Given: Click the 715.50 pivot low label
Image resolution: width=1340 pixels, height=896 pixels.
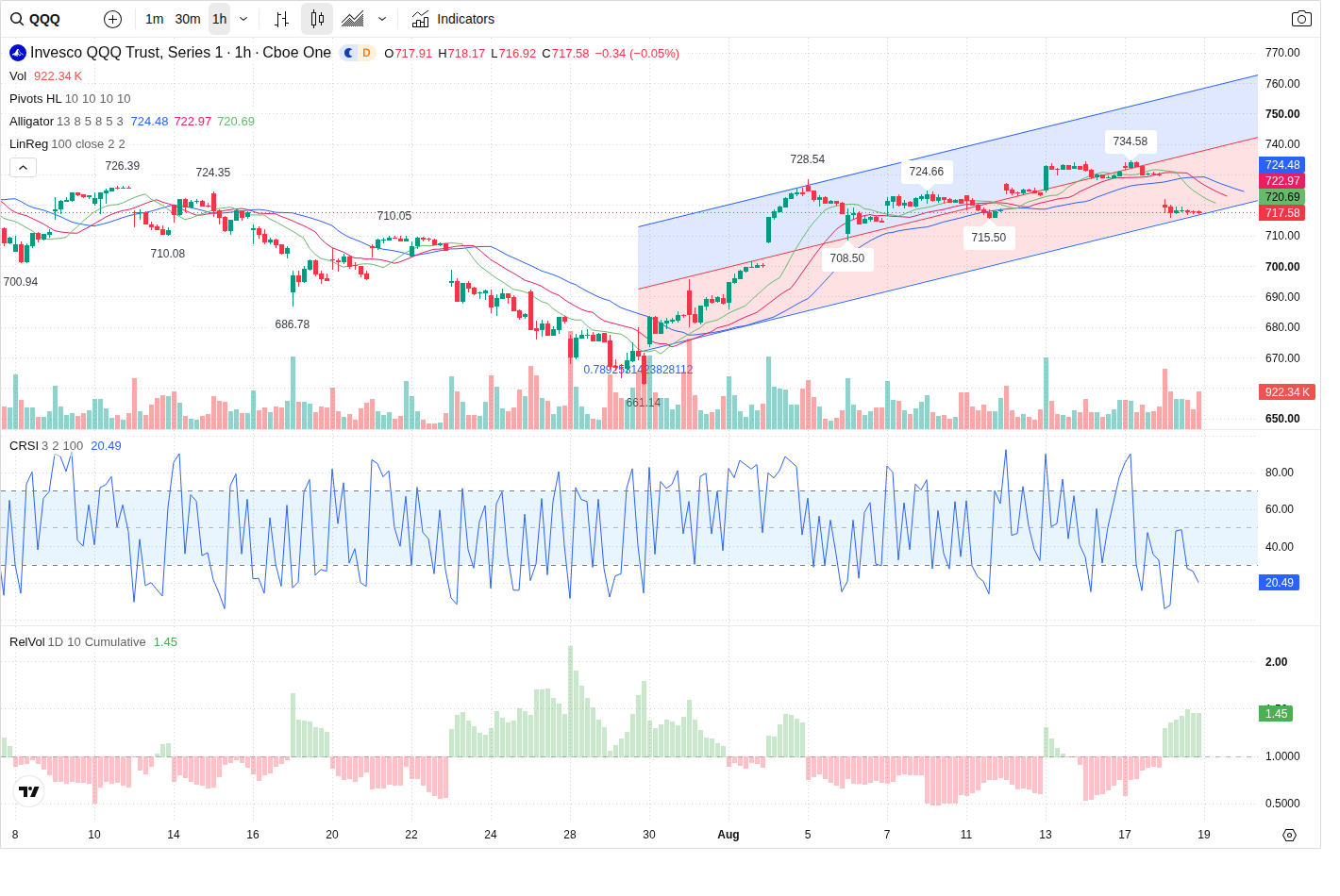Looking at the screenshot, I should click(989, 238).
